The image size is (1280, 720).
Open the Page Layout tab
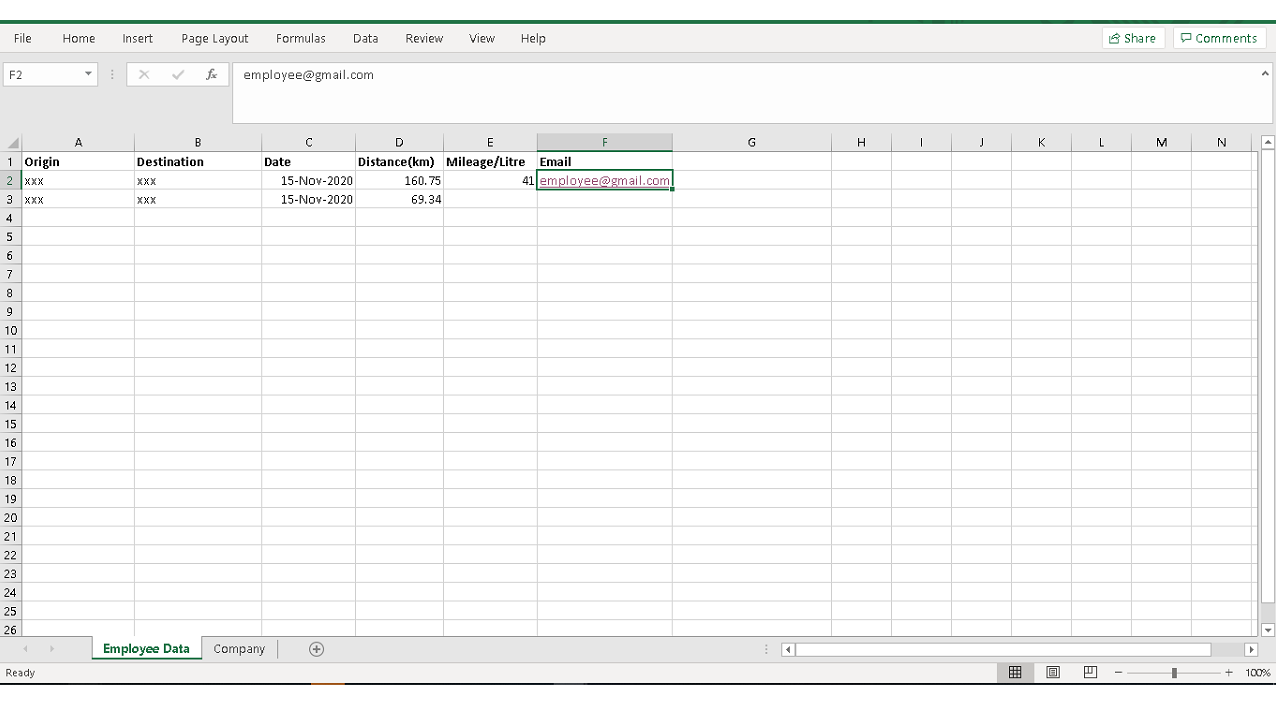pos(215,38)
